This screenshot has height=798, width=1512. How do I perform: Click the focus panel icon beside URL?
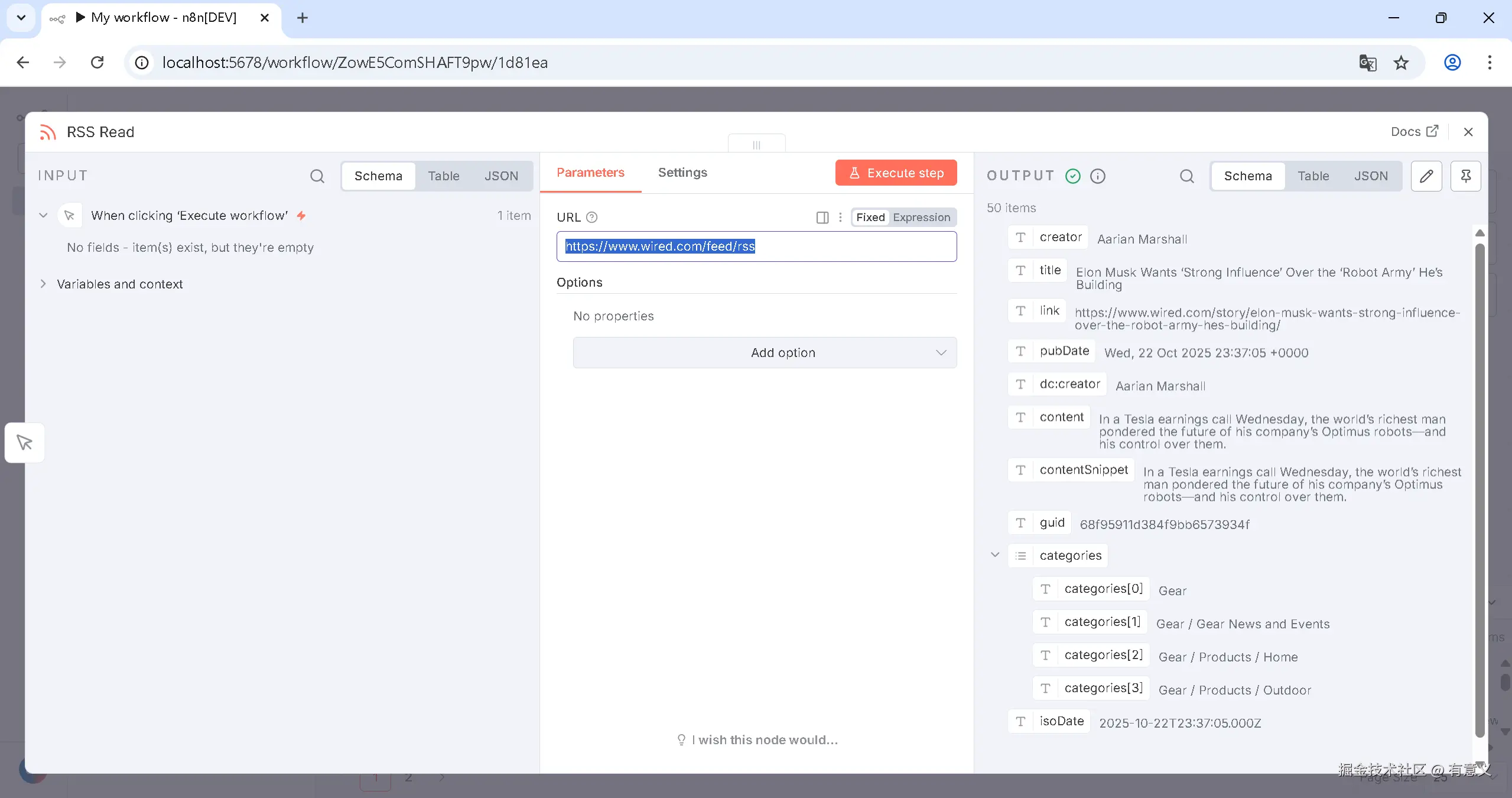822,218
